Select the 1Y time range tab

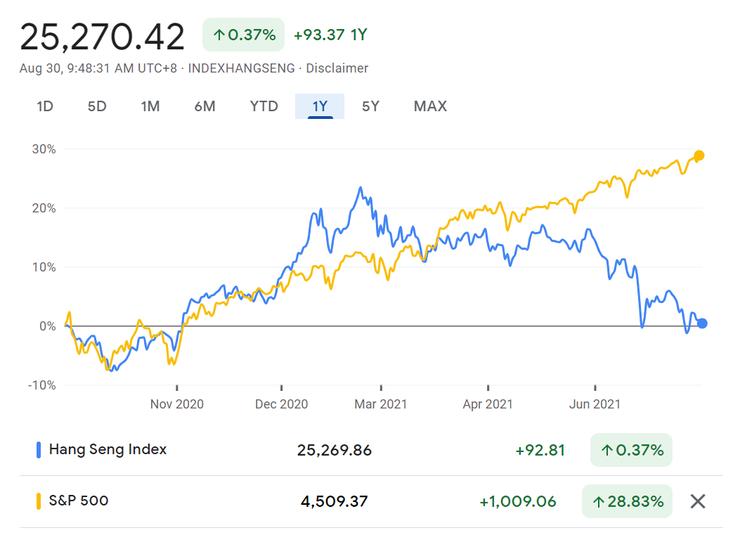pos(320,106)
